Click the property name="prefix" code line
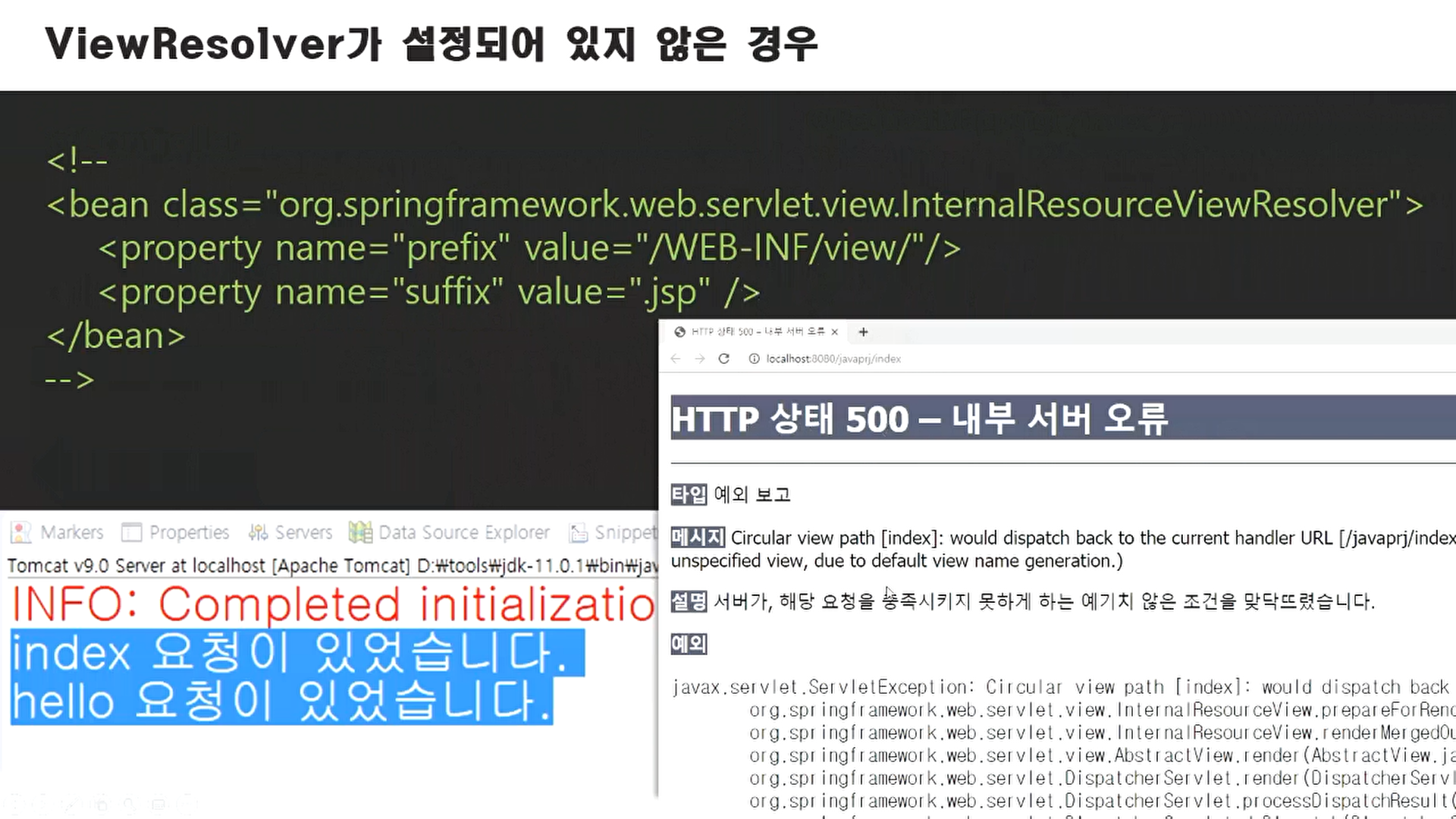The width and height of the screenshot is (1456, 819). (x=529, y=249)
